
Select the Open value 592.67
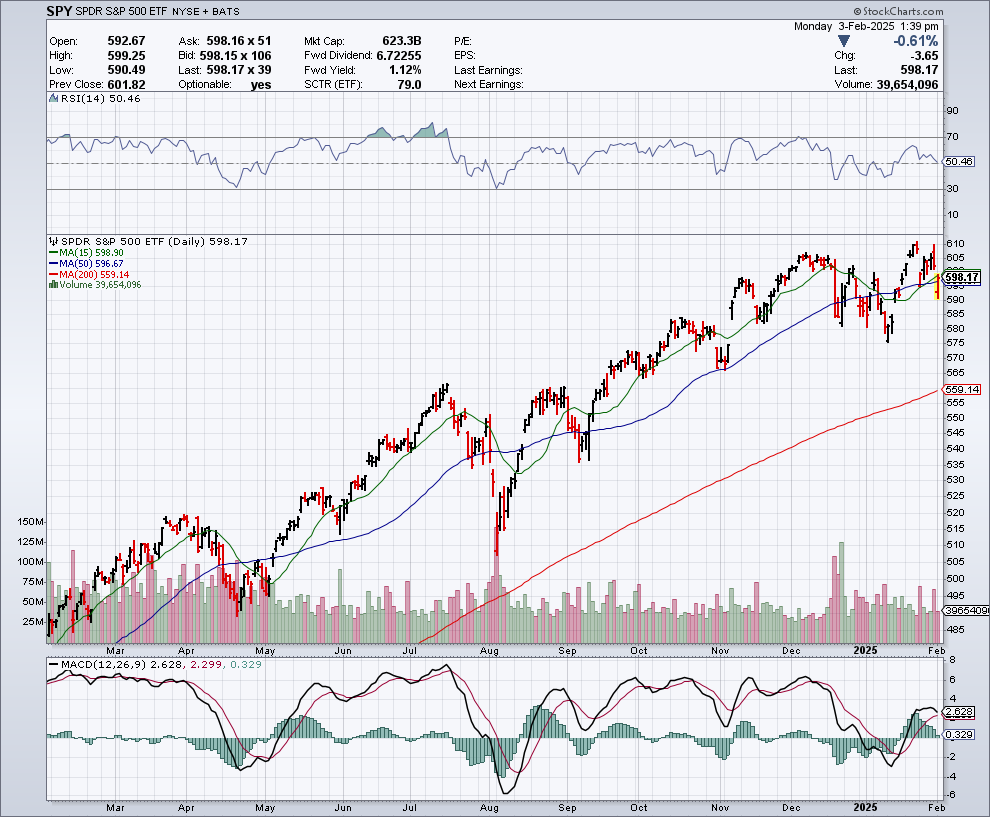[x=126, y=40]
